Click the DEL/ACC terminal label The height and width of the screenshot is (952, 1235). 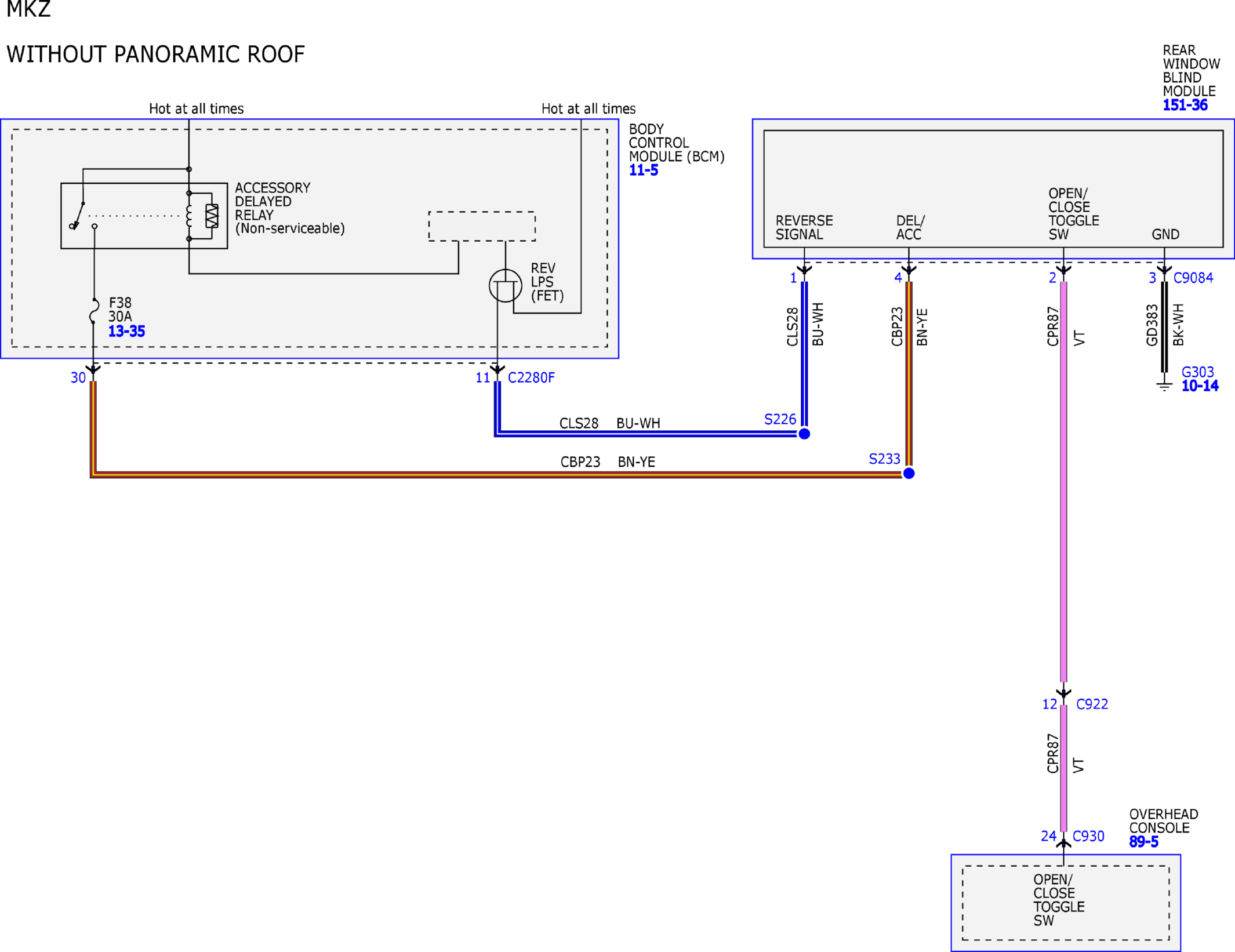coord(910,228)
